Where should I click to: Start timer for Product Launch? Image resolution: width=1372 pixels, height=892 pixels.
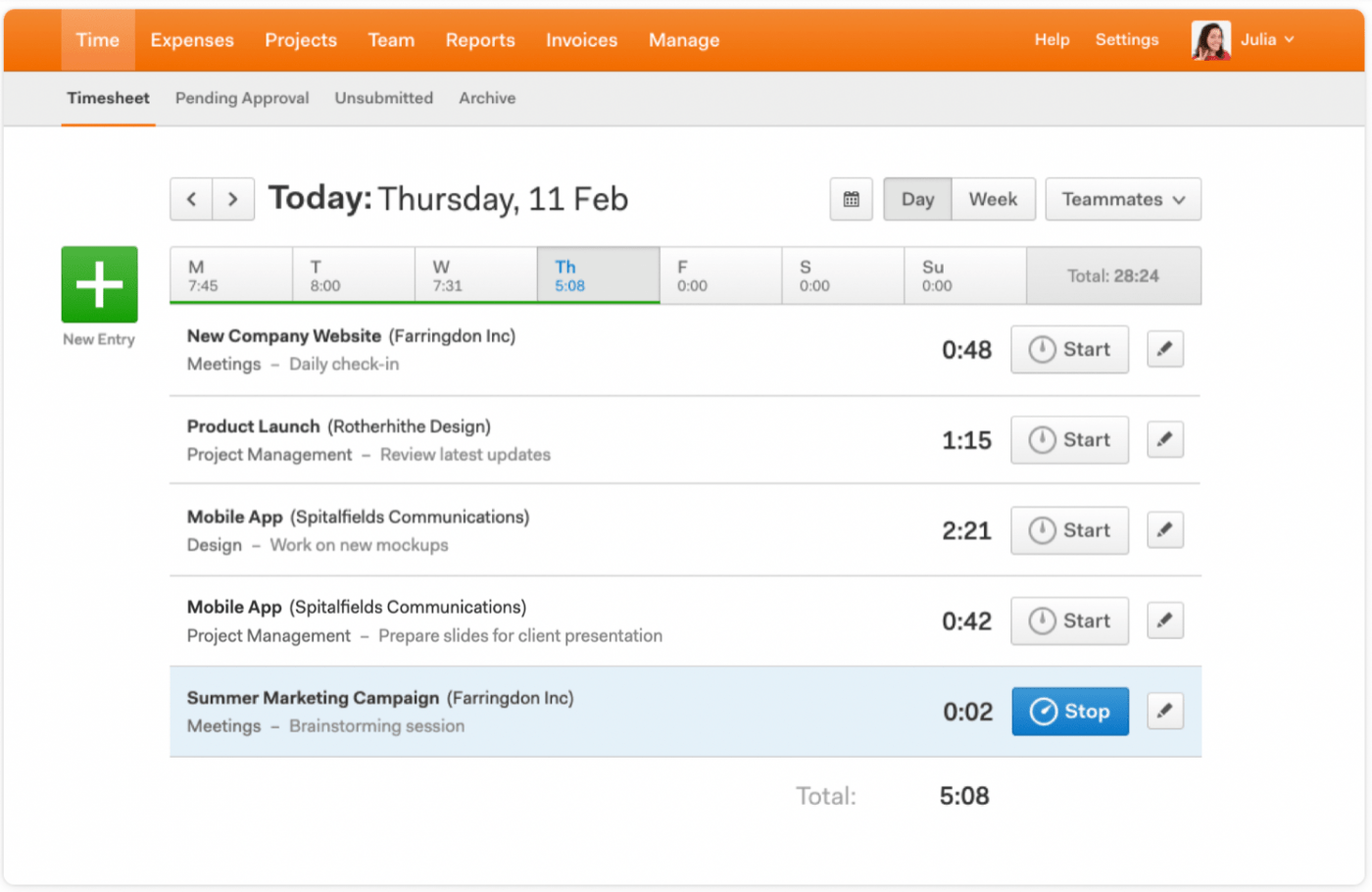coord(1069,440)
